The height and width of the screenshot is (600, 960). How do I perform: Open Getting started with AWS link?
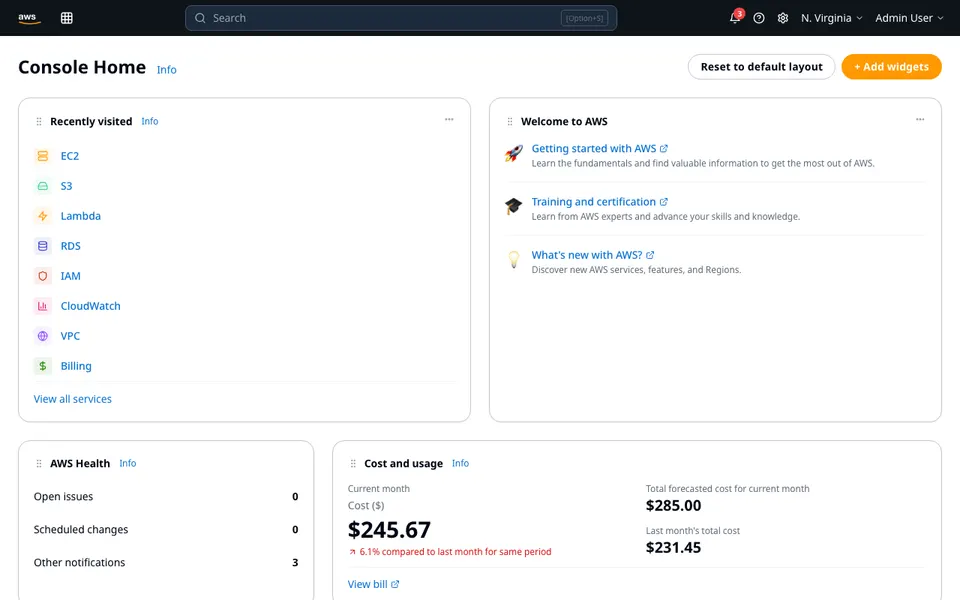click(x=594, y=149)
